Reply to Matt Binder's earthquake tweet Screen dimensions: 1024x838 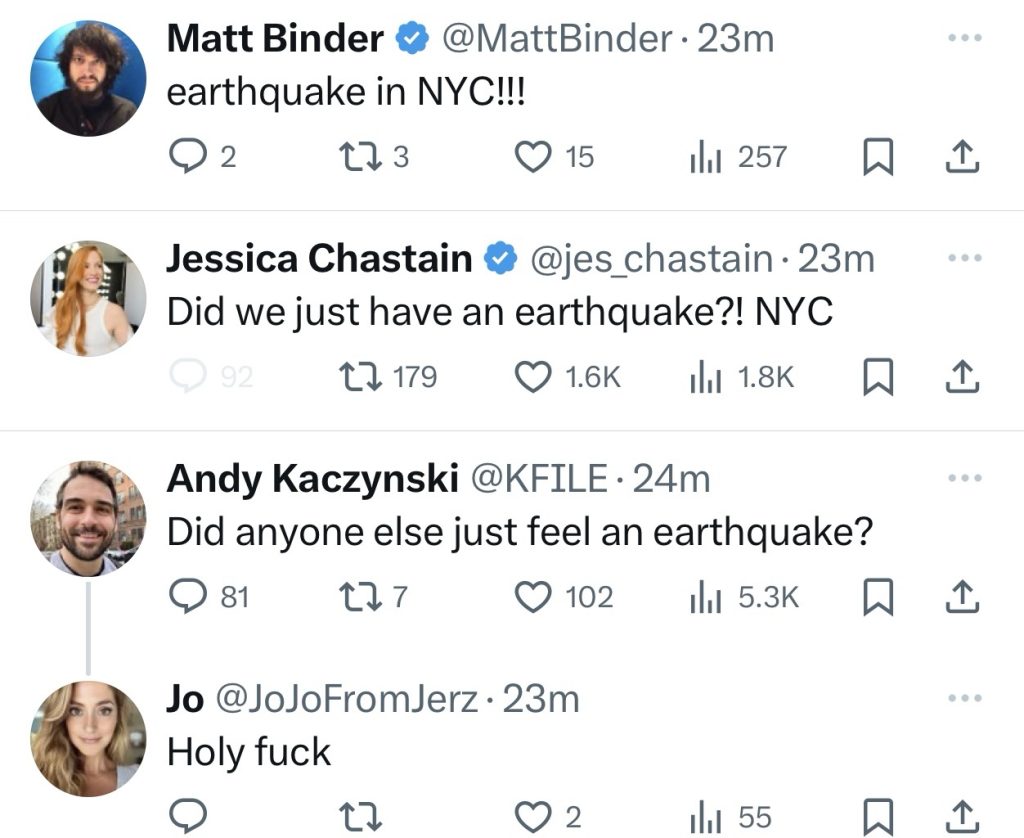186,157
